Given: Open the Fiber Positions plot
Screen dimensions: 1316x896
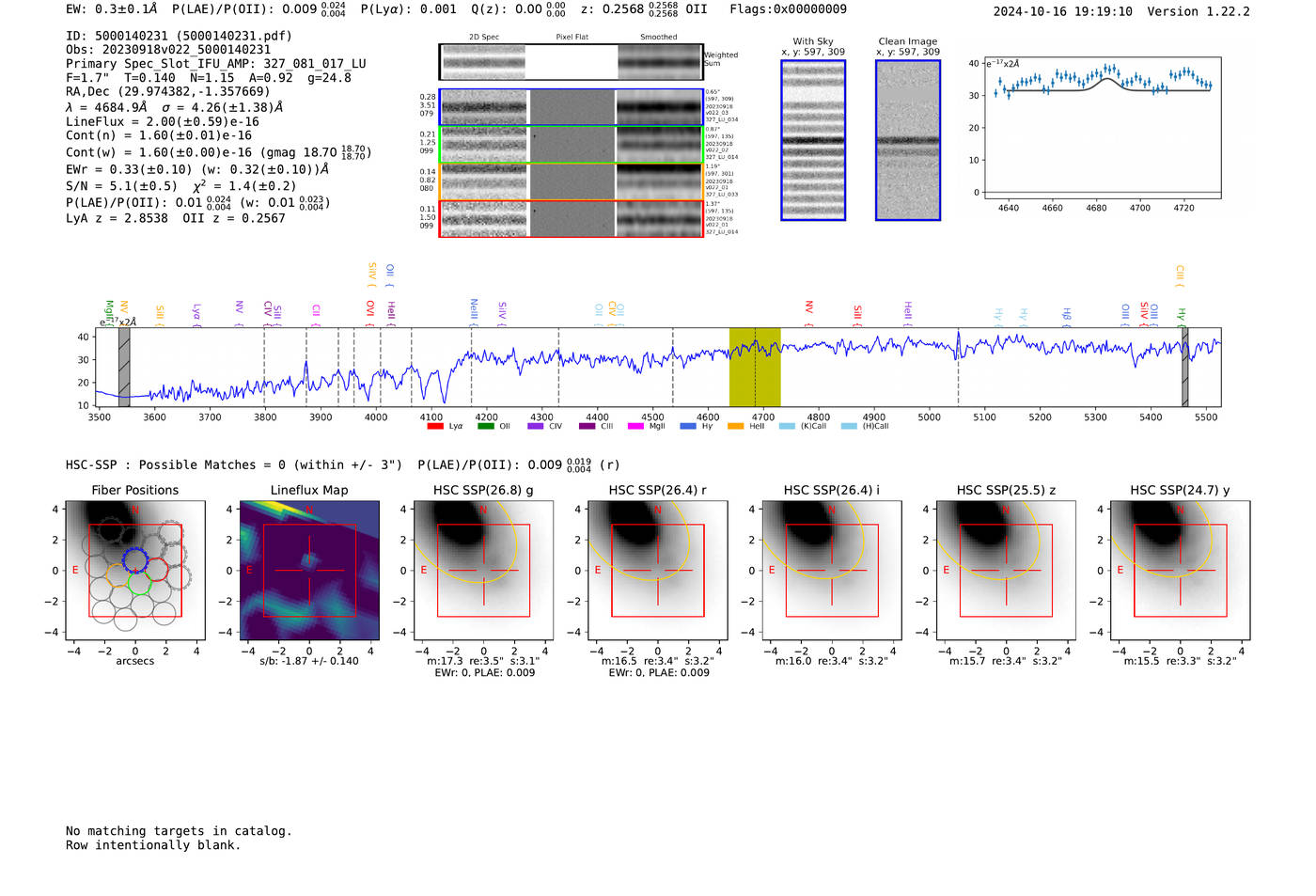Looking at the screenshot, I should point(135,570).
